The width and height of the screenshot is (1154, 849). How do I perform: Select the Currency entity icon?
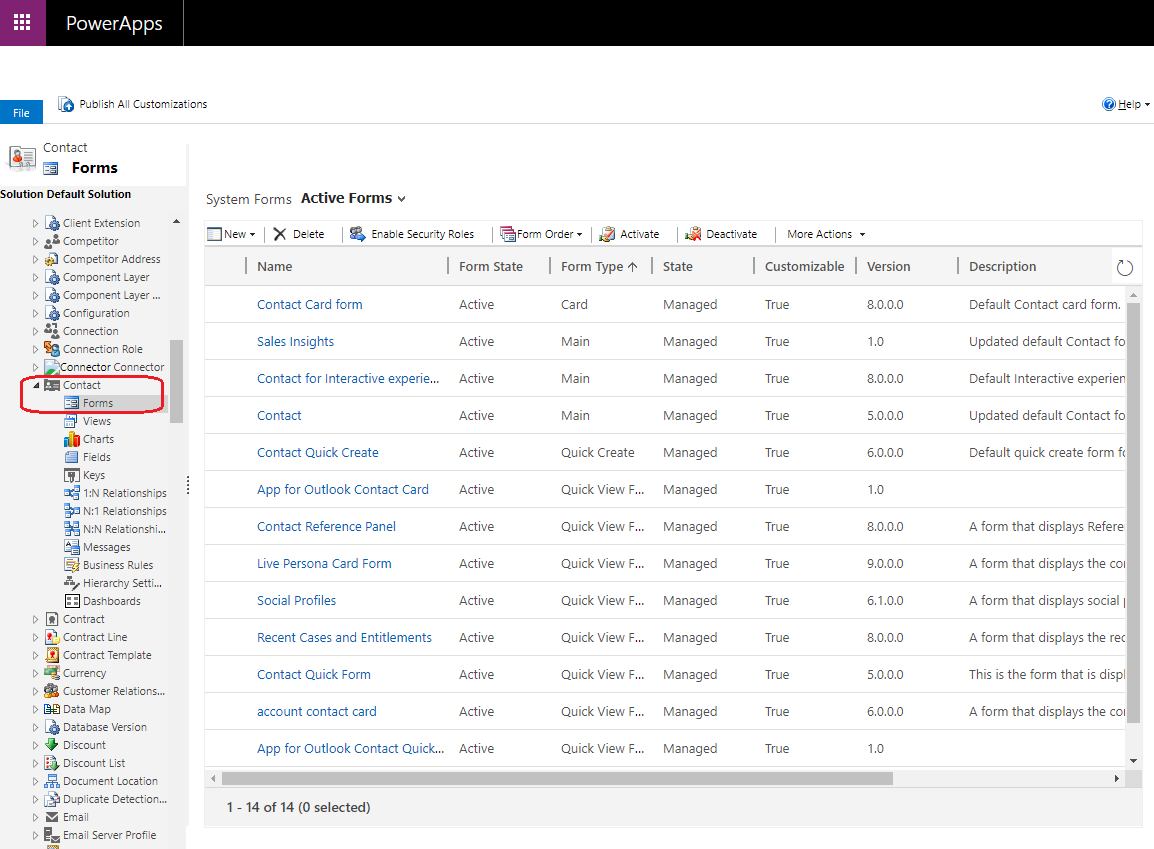(52, 672)
